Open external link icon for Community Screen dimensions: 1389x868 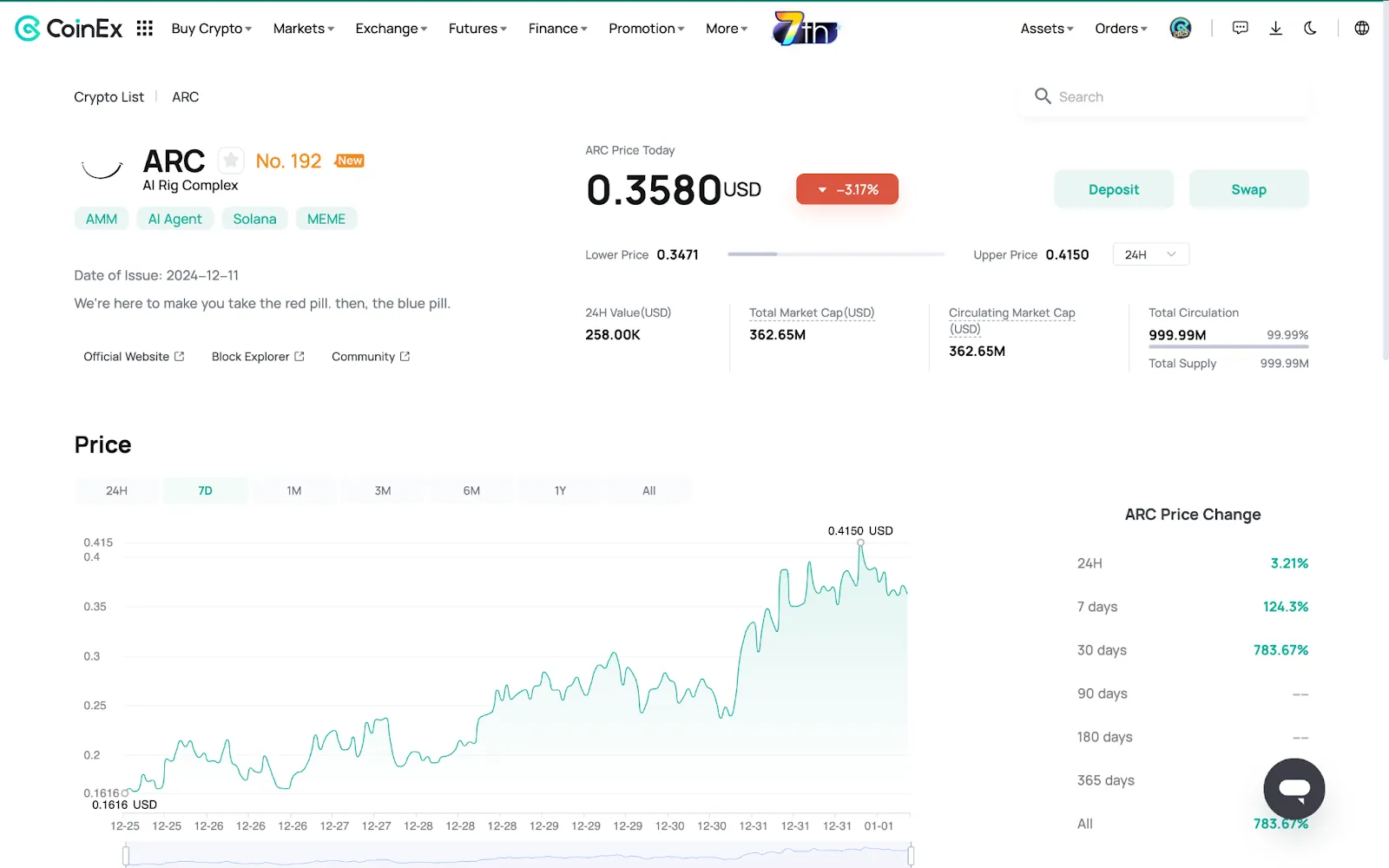[405, 357]
